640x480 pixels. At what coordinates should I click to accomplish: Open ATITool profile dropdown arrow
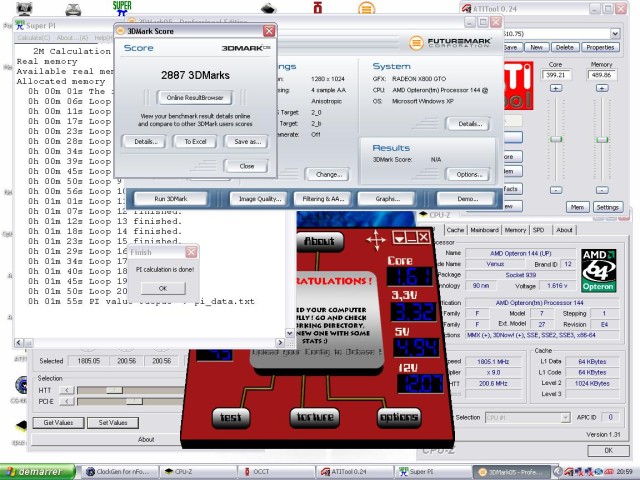point(615,33)
